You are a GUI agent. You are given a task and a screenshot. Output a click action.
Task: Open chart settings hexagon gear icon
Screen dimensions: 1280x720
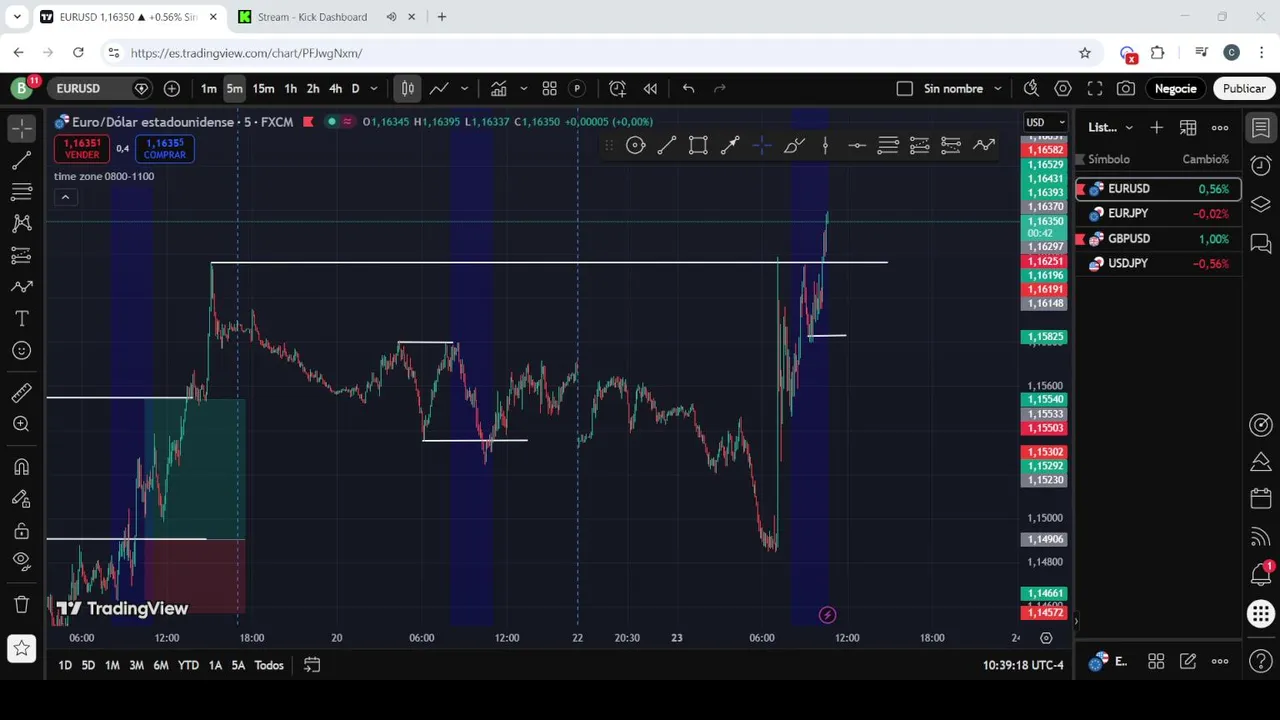click(1063, 89)
